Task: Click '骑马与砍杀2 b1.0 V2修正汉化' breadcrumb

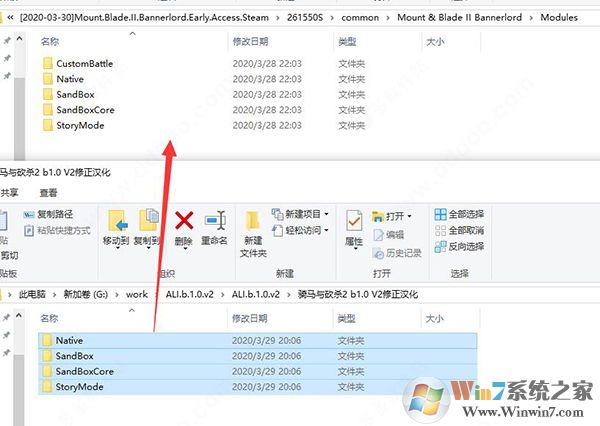Action: click(x=358, y=294)
